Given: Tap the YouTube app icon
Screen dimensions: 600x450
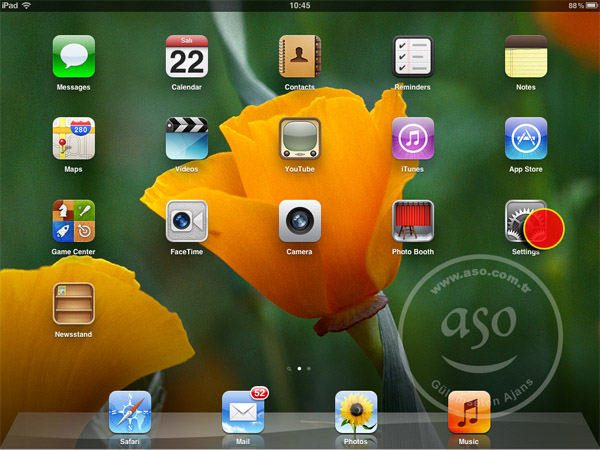Looking at the screenshot, I should (x=300, y=138).
